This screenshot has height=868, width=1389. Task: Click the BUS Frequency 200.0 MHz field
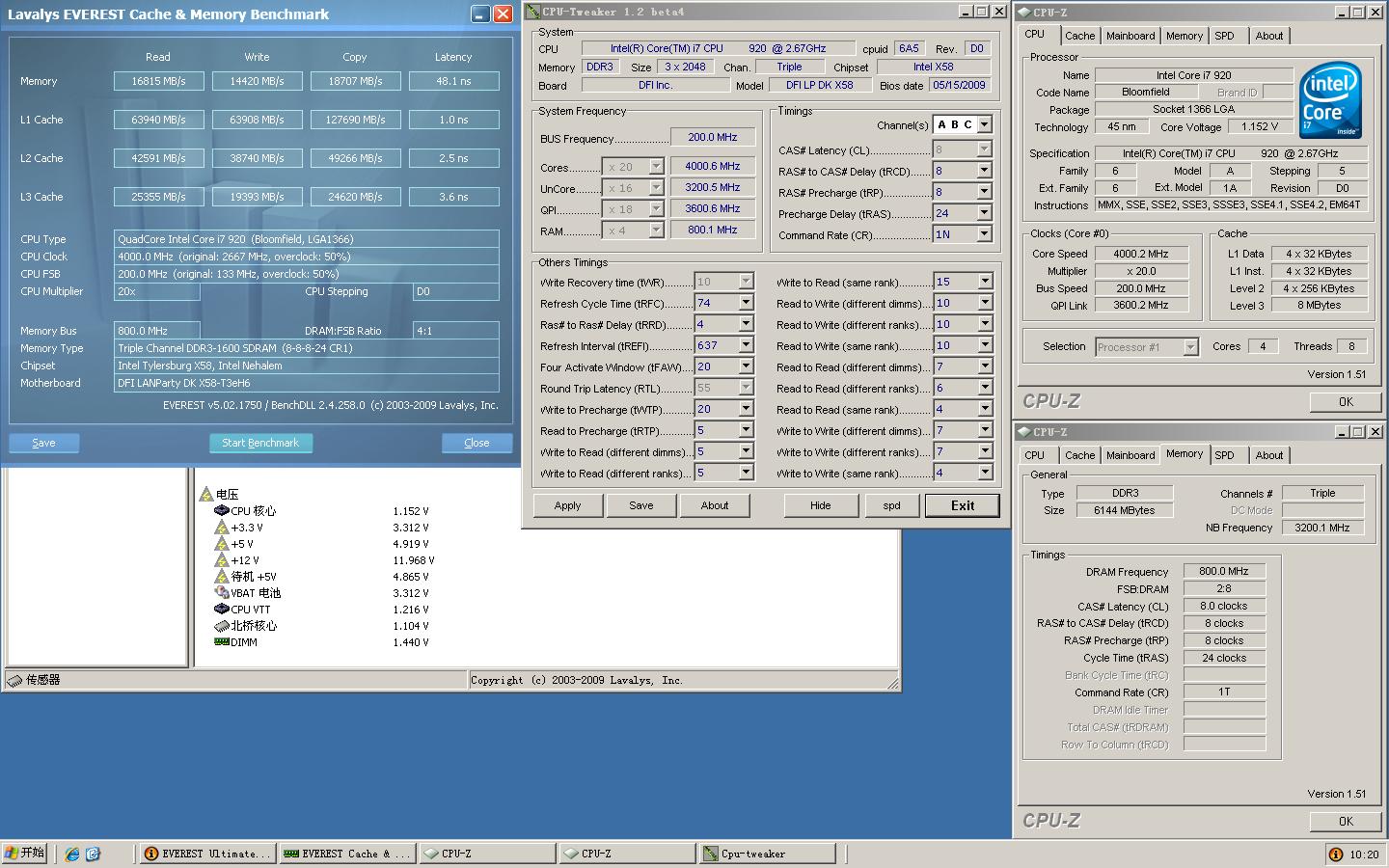pyautogui.click(x=713, y=137)
